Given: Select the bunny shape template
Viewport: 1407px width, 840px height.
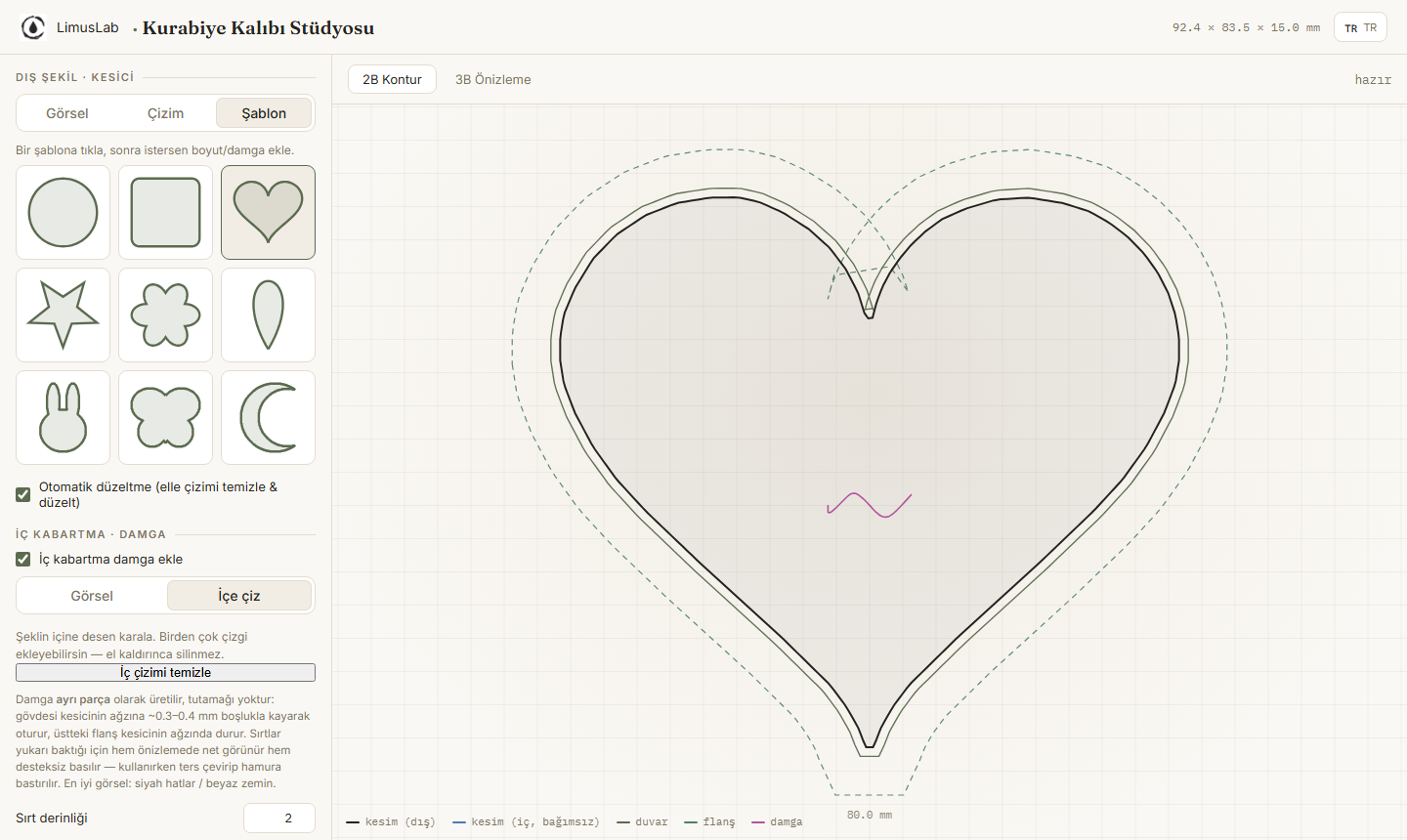Looking at the screenshot, I should 63,417.
